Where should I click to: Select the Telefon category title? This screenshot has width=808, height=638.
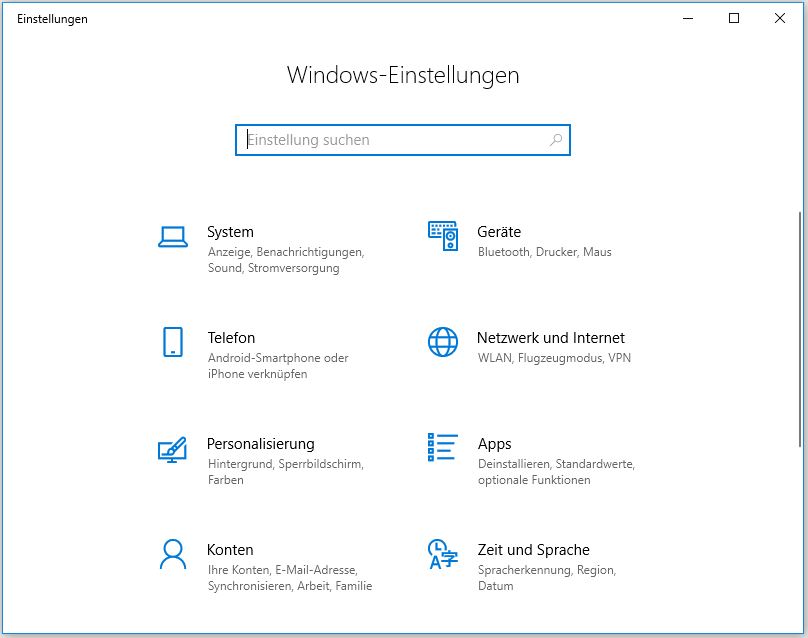click(231, 338)
